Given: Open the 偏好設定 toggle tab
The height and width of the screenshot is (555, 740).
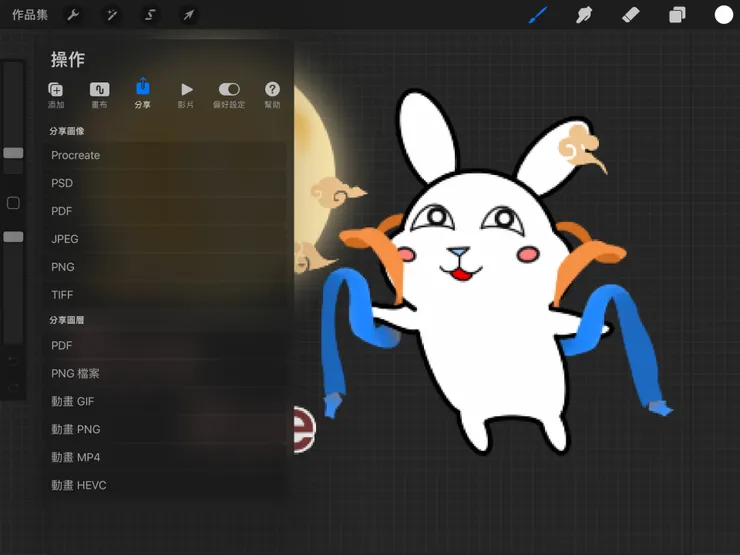Looking at the screenshot, I should coord(229,95).
